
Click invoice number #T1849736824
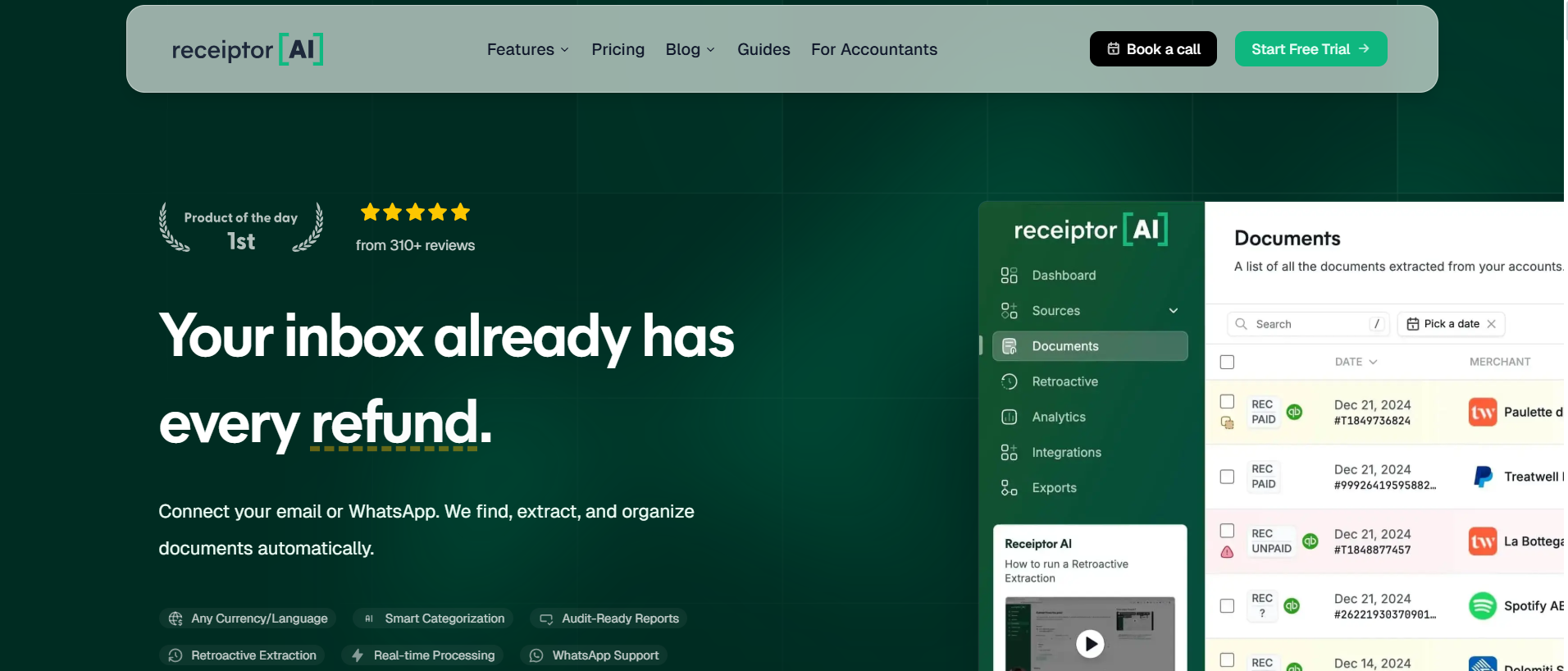click(1372, 421)
